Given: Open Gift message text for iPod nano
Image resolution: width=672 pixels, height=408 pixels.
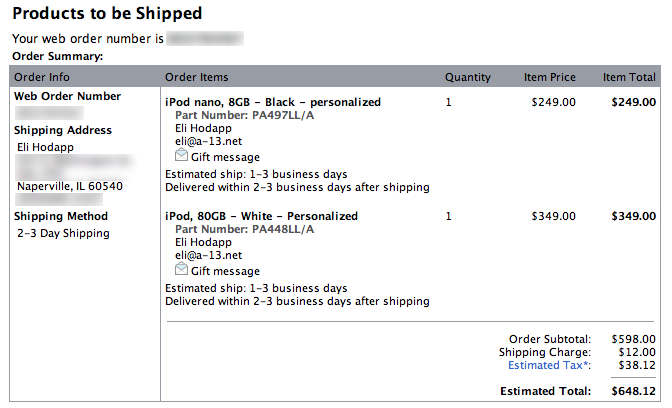Looking at the screenshot, I should click(225, 157).
